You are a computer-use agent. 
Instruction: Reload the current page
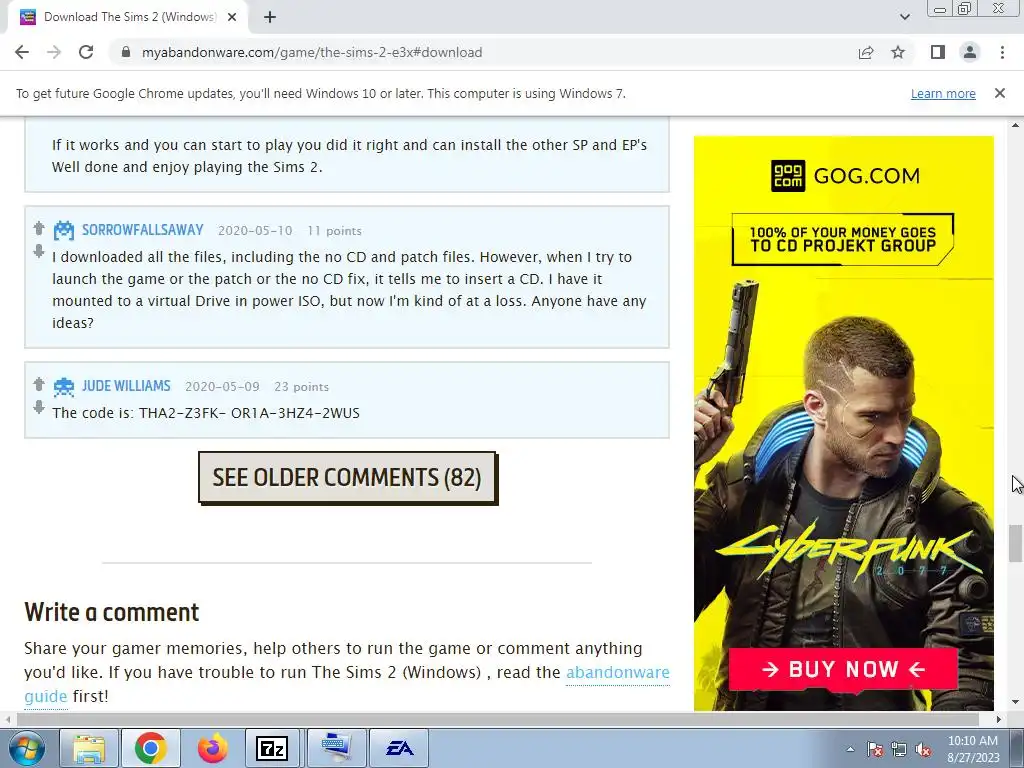86,52
